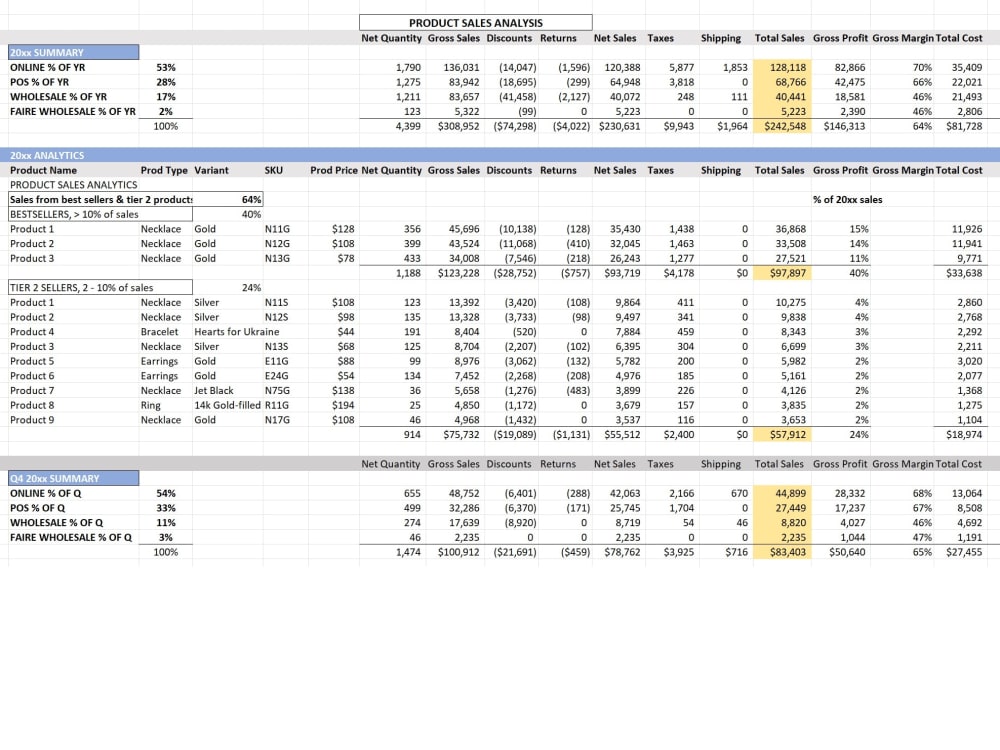1000x750 pixels.
Task: Select the 53% online share cell
Action: [166, 67]
